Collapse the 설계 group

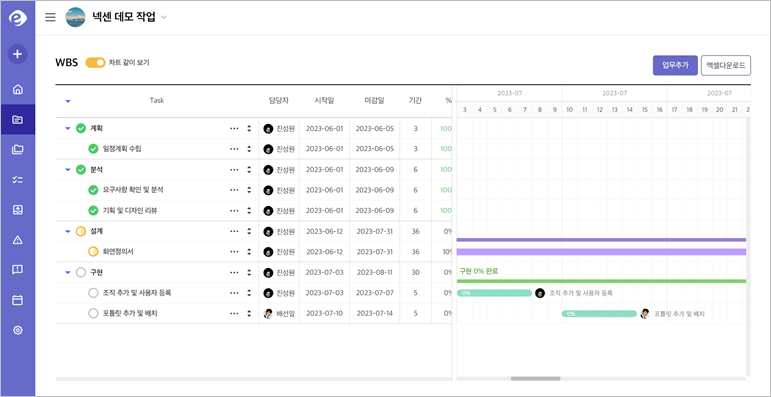pos(68,231)
